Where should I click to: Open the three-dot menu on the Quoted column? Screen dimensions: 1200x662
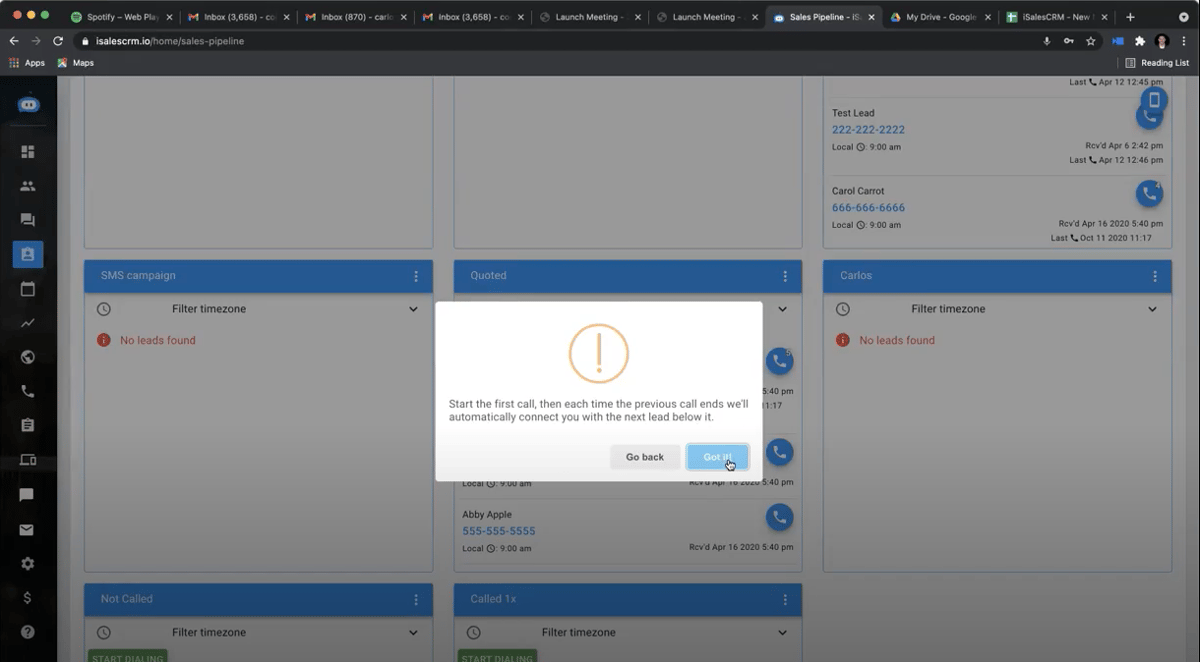tap(786, 276)
